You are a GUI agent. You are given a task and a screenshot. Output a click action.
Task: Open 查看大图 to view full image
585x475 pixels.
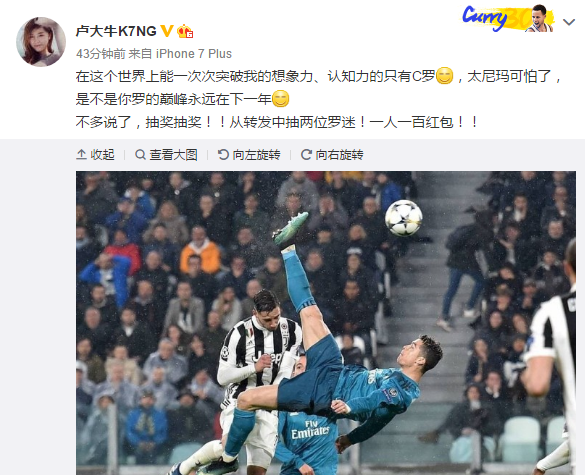click(x=166, y=154)
